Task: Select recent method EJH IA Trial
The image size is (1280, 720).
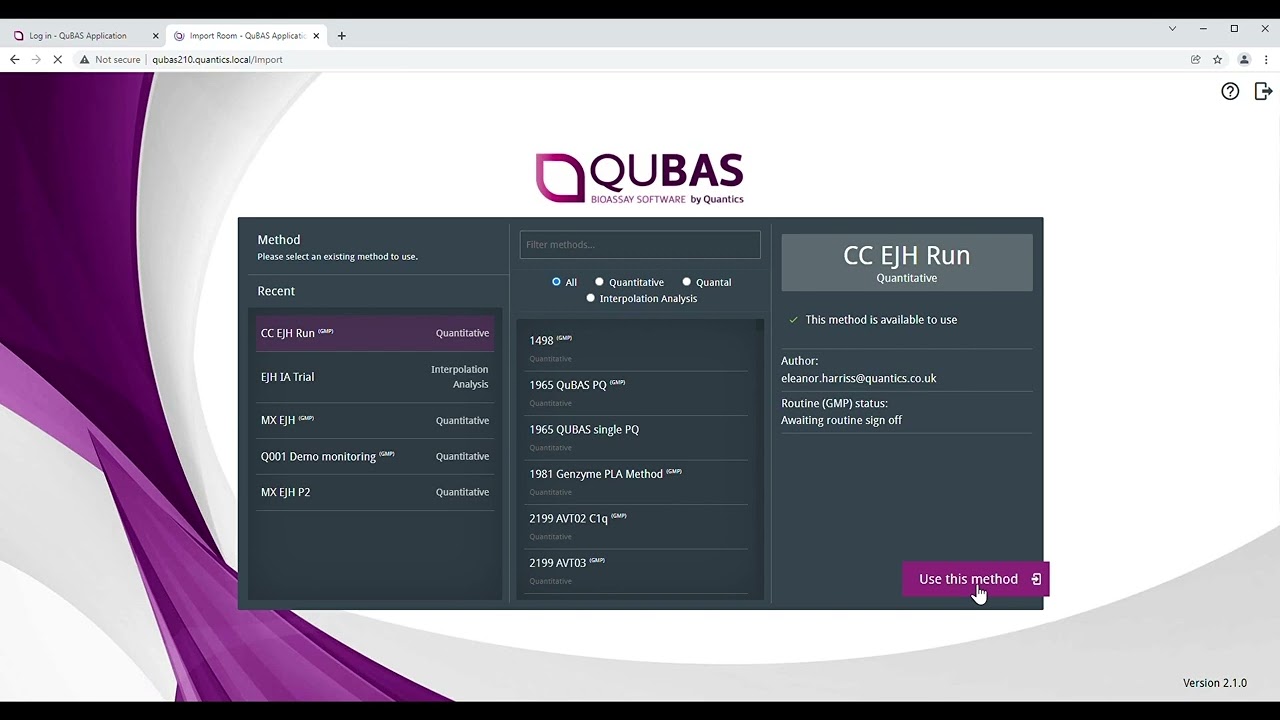Action: click(x=375, y=377)
